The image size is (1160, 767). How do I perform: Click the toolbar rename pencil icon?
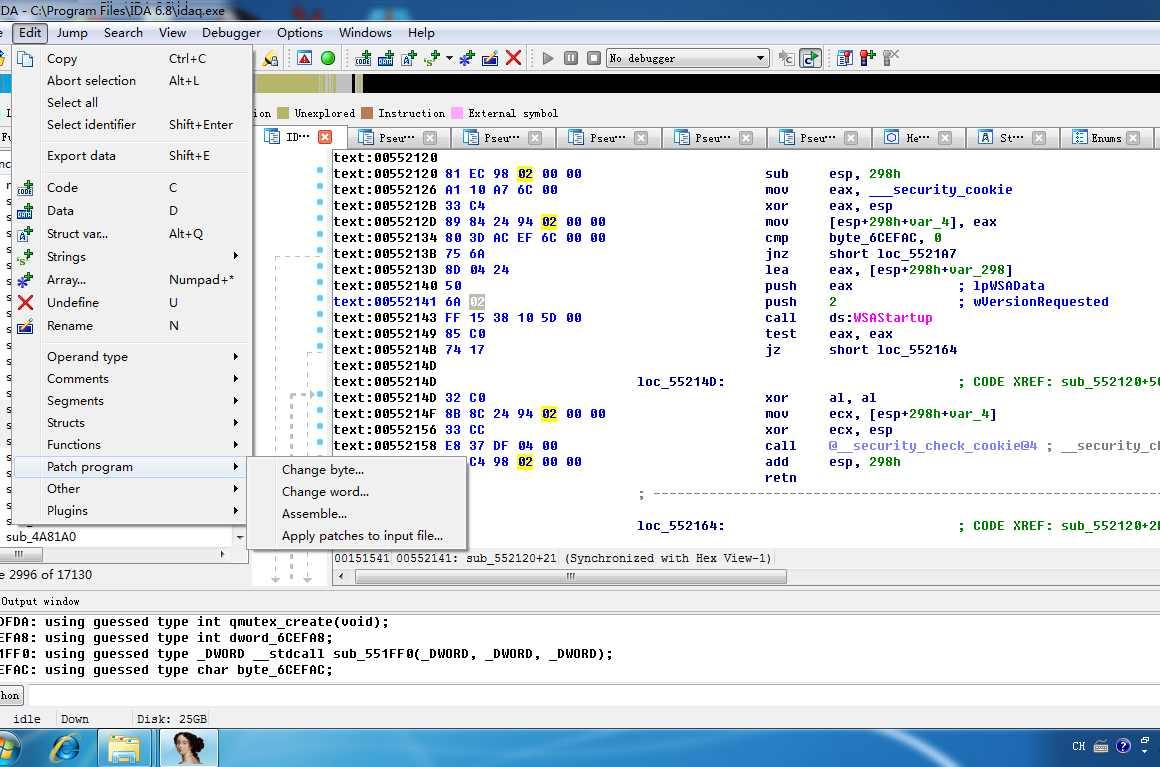coord(490,58)
